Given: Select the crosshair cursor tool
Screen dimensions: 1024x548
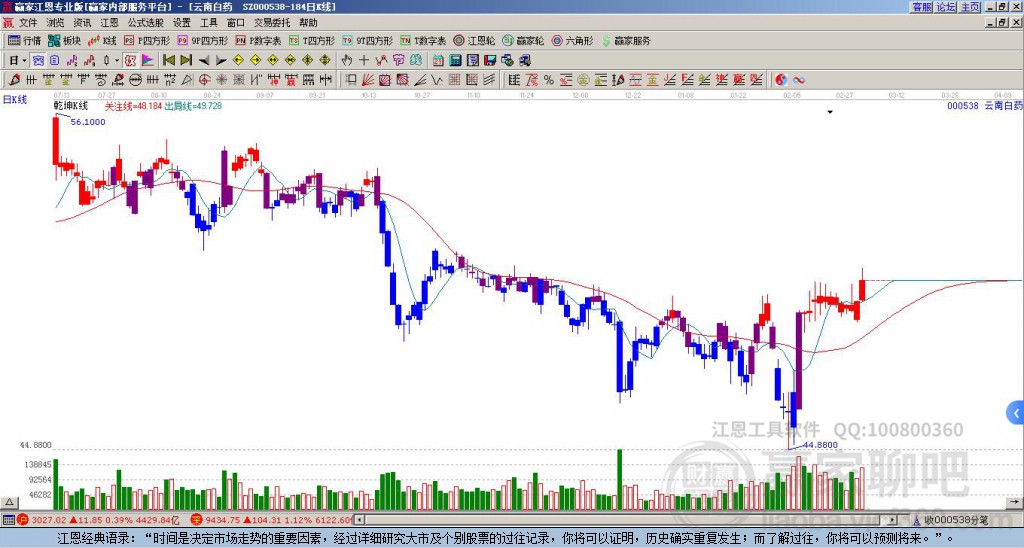Looking at the screenshot, I should point(364,61).
